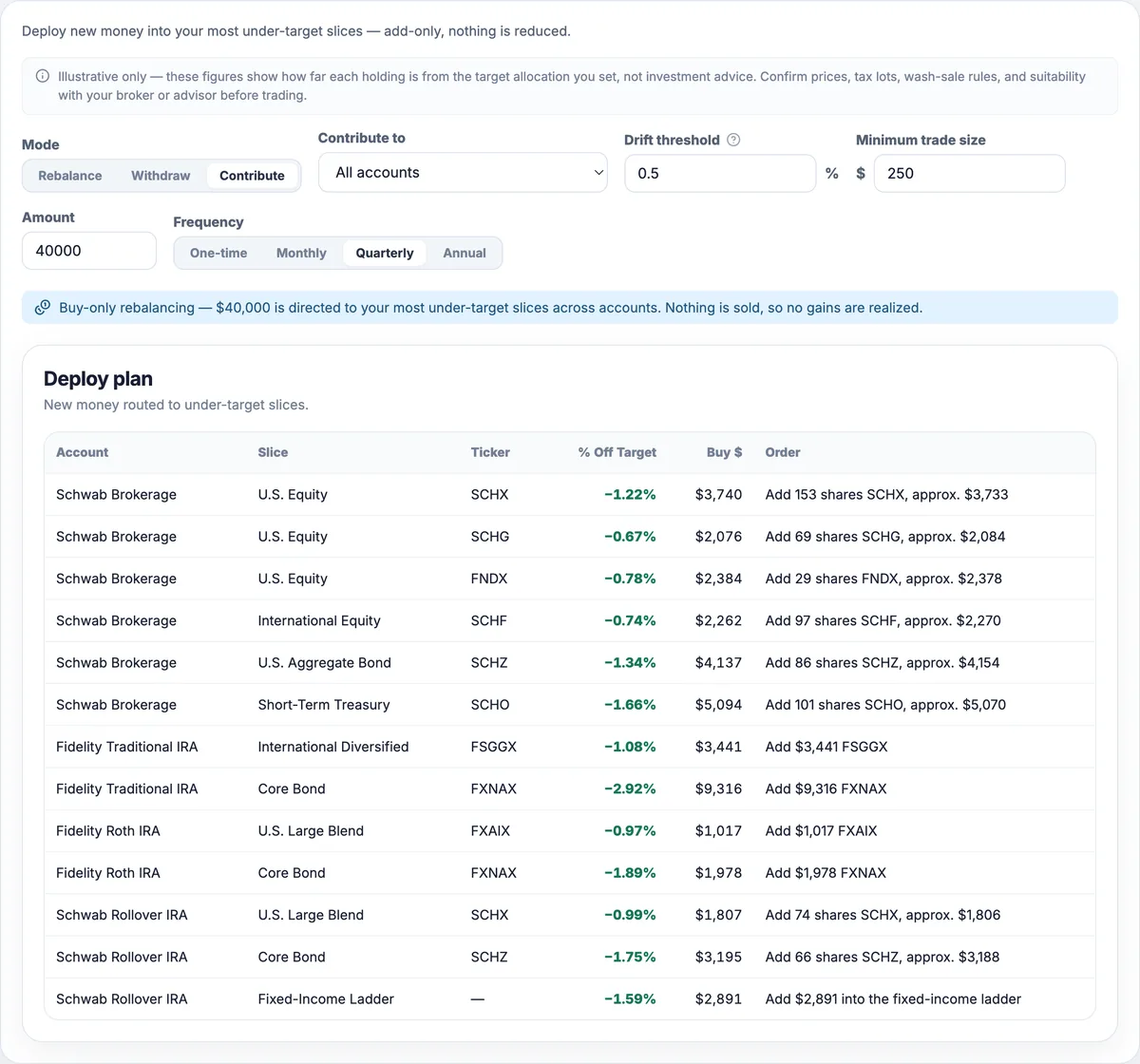This screenshot has width=1140, height=1064.
Task: Choose Quarterly frequency
Action: [385, 254]
